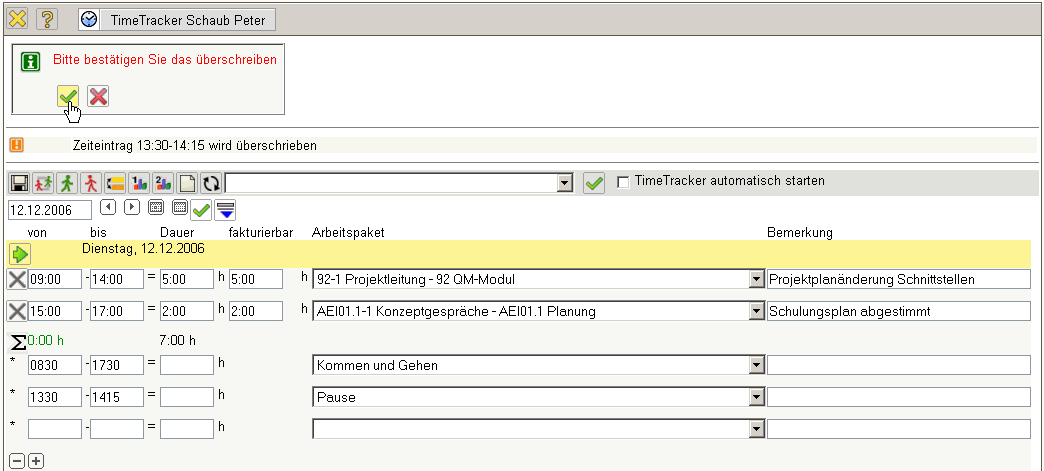The width and height of the screenshot is (1044, 471).
Task: Click the save floppy disk icon
Action: [x=19, y=183]
